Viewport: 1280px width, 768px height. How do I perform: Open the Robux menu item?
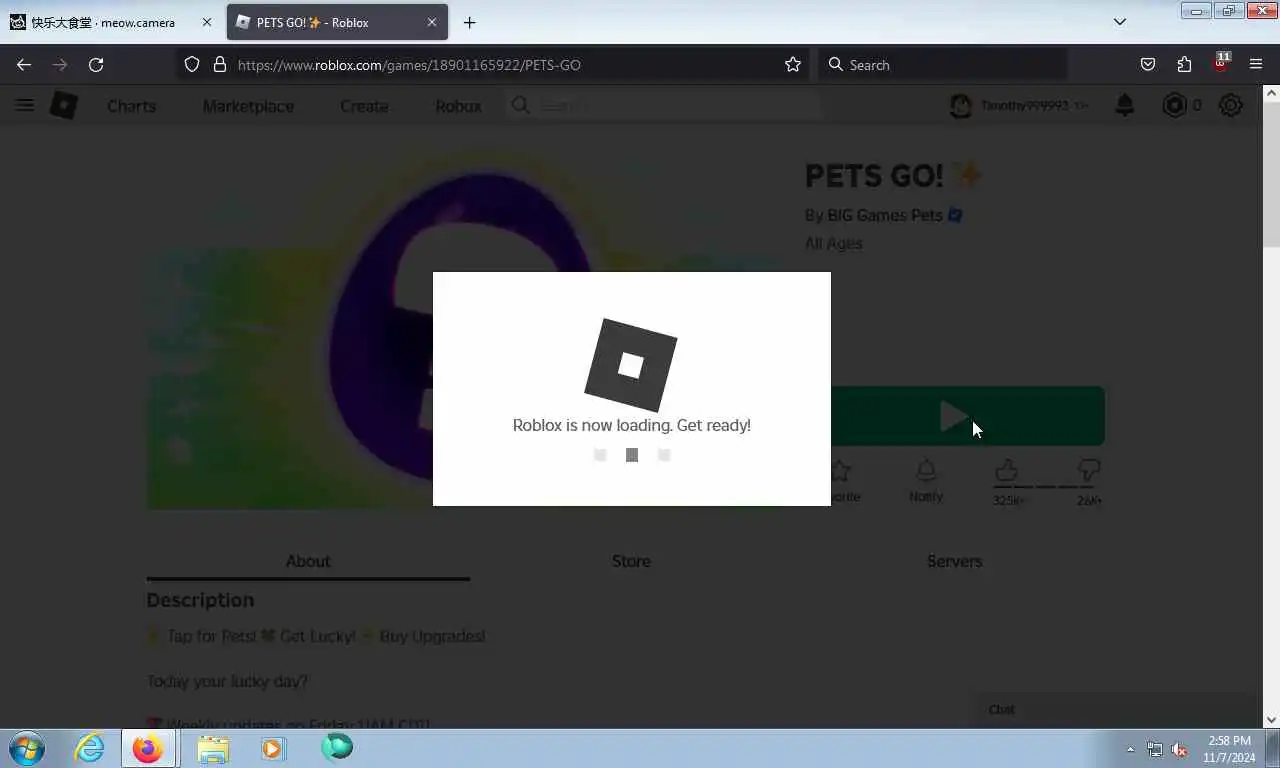458,106
